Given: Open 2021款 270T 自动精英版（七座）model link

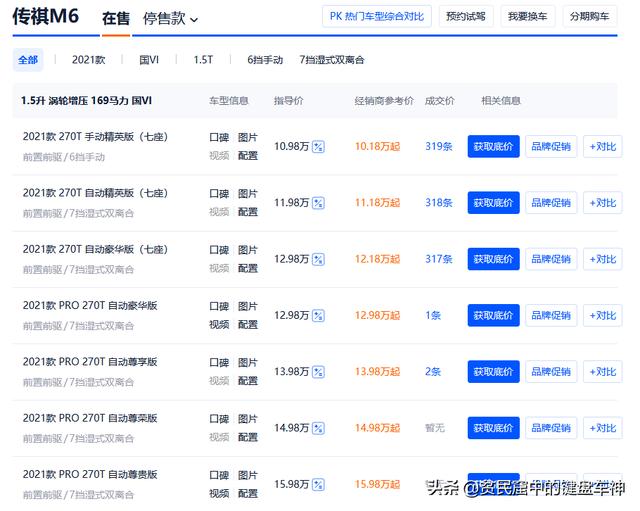Looking at the screenshot, I should [95, 193].
